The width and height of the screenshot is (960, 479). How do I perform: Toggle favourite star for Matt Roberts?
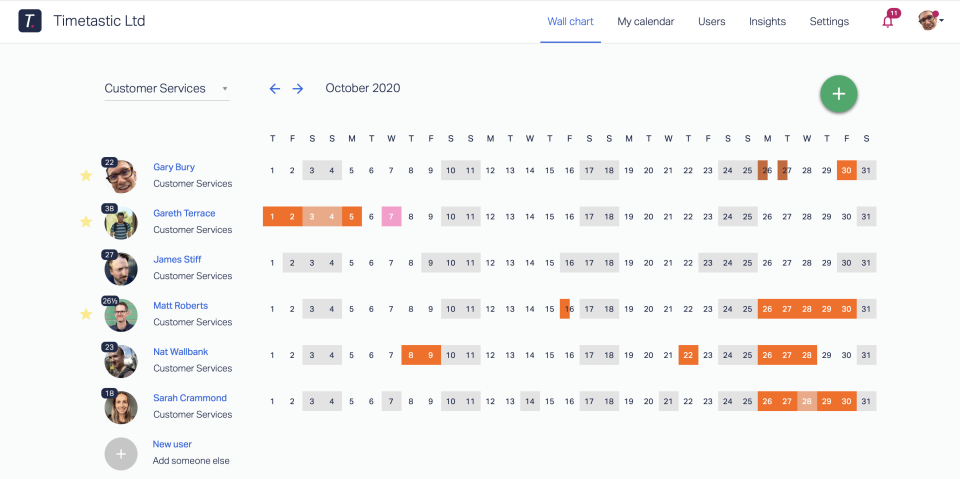(x=86, y=314)
